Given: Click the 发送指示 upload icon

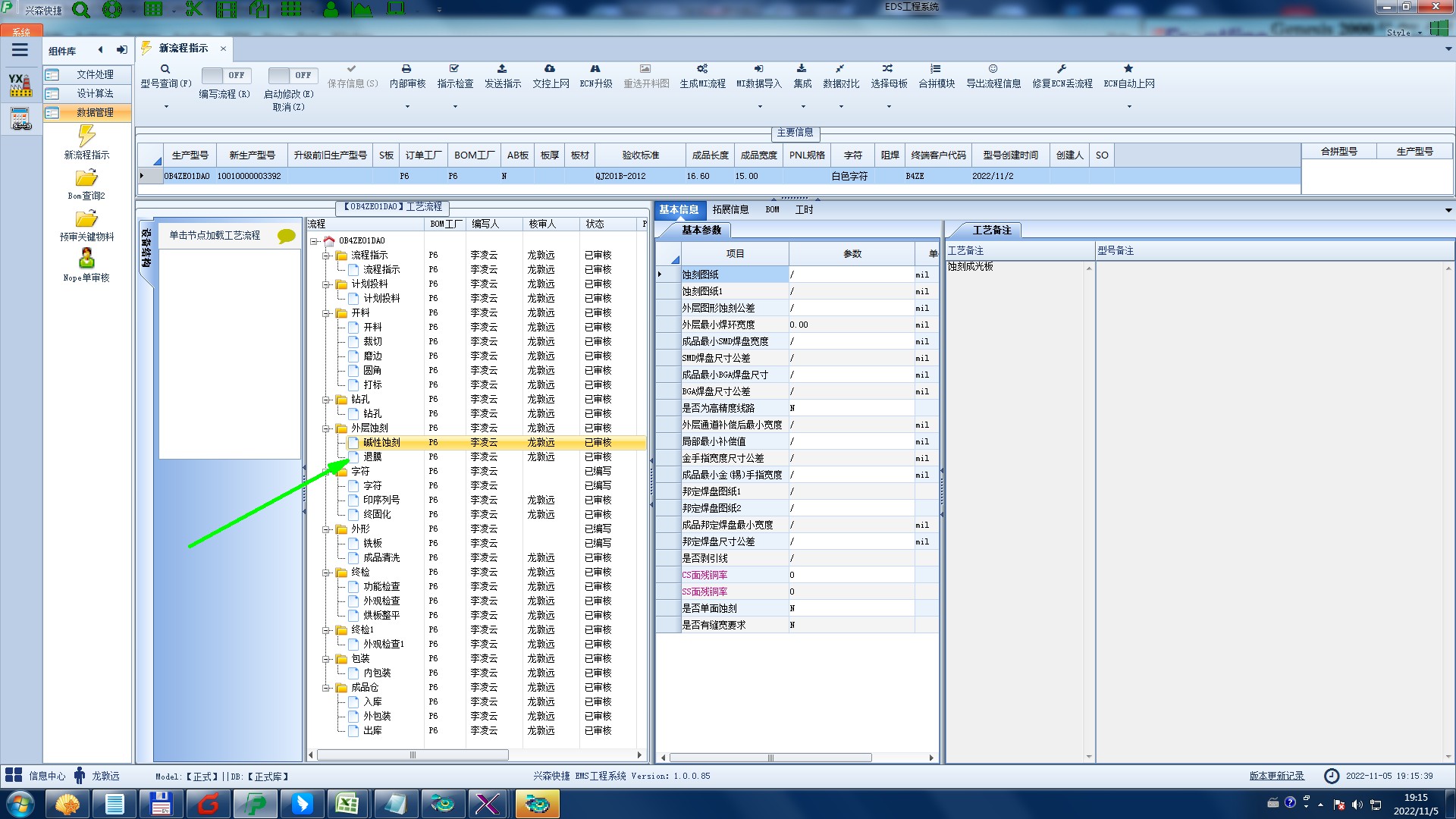Looking at the screenshot, I should [x=502, y=69].
